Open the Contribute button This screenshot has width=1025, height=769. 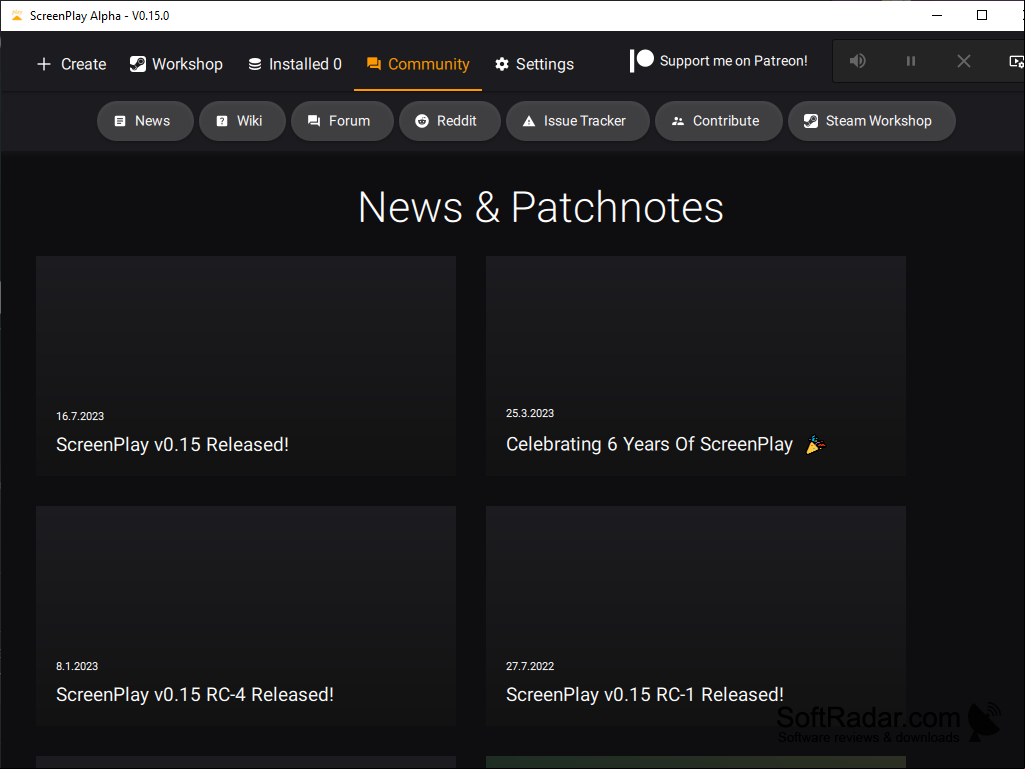click(719, 121)
